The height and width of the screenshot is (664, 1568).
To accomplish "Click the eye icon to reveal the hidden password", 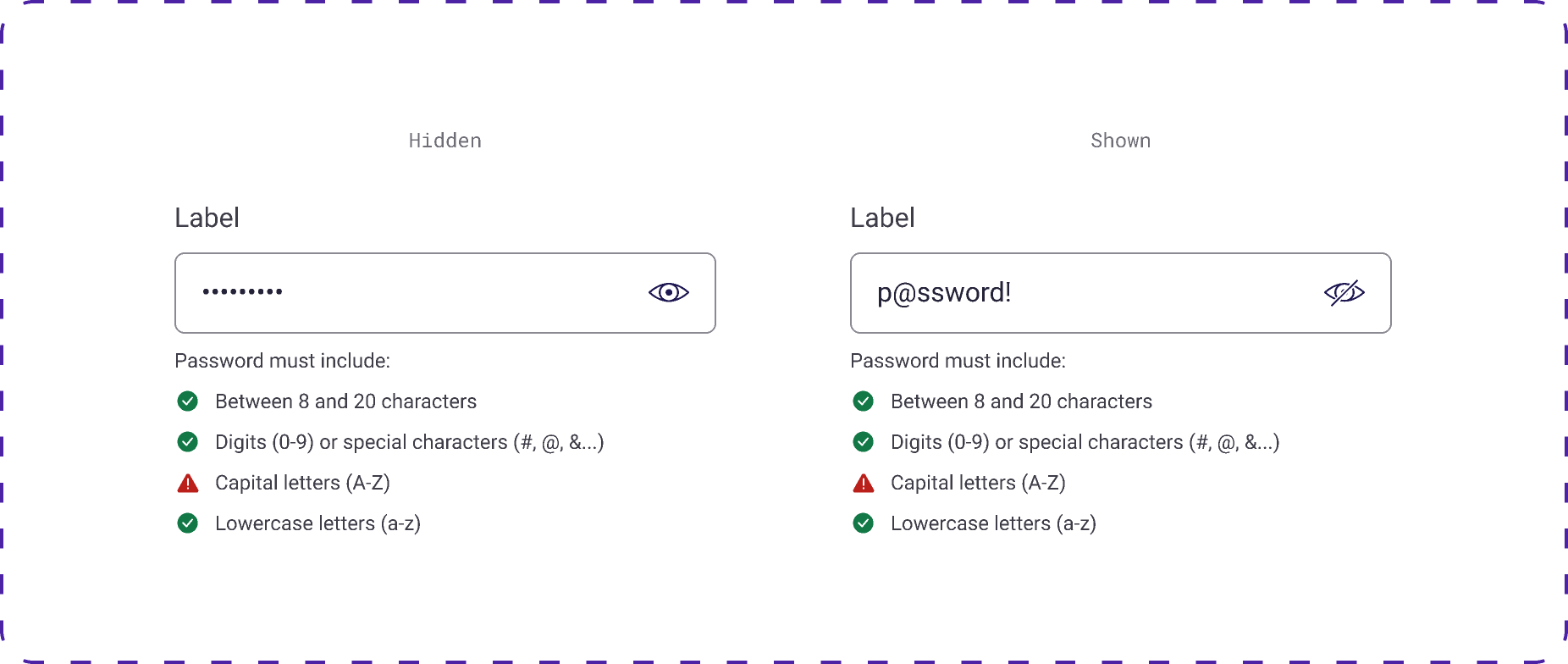I will [x=668, y=293].
